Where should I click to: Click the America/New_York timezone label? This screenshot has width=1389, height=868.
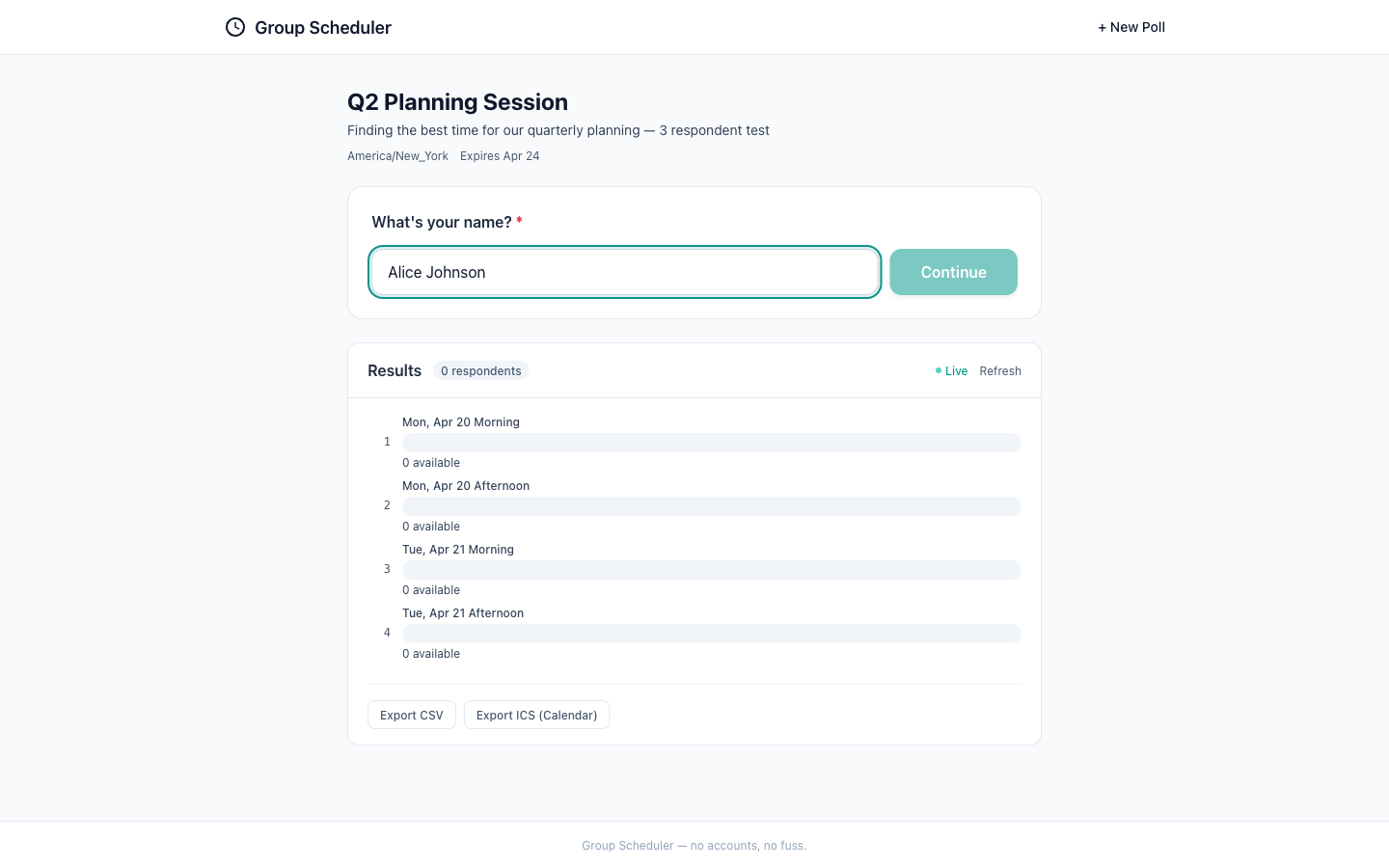coord(397,156)
